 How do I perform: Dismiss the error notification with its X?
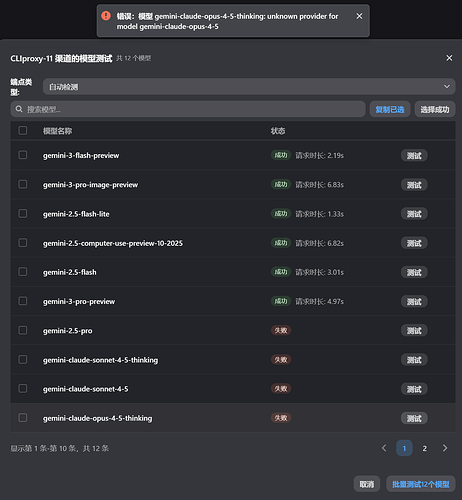click(x=359, y=16)
